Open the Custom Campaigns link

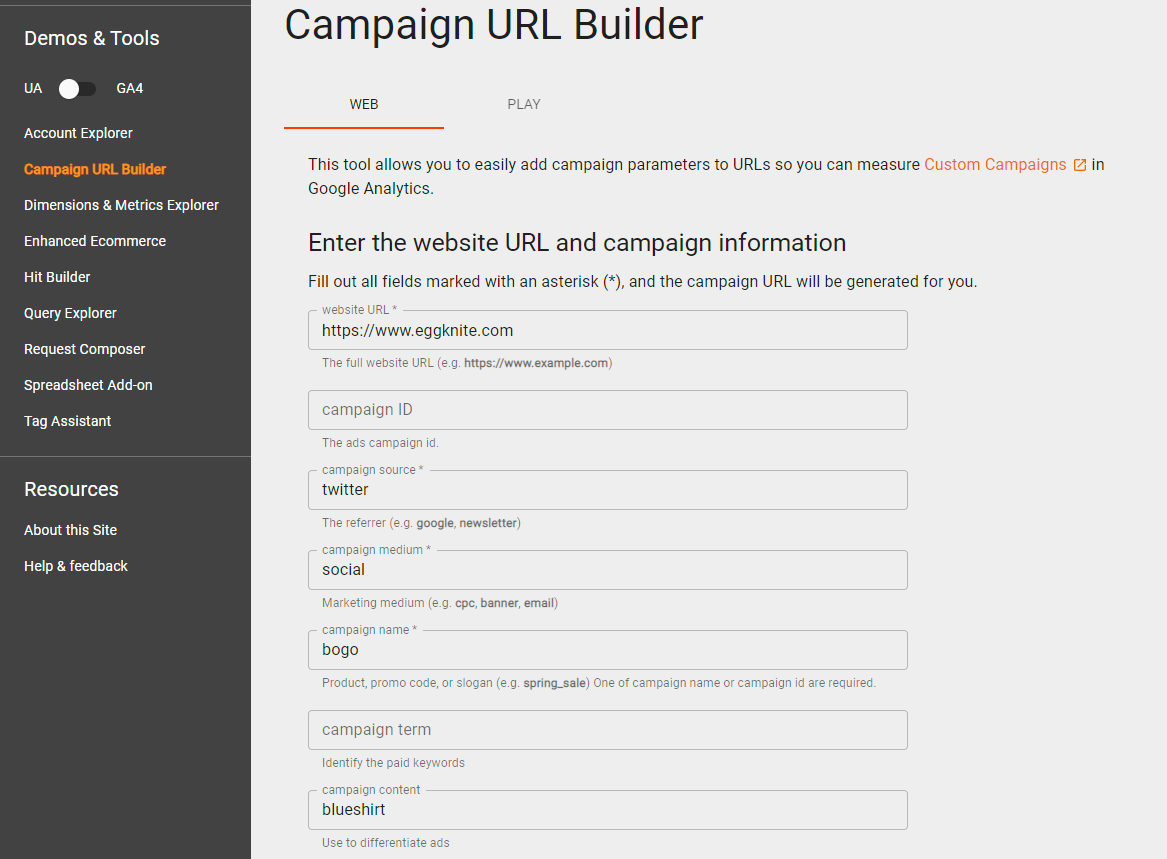(995, 165)
